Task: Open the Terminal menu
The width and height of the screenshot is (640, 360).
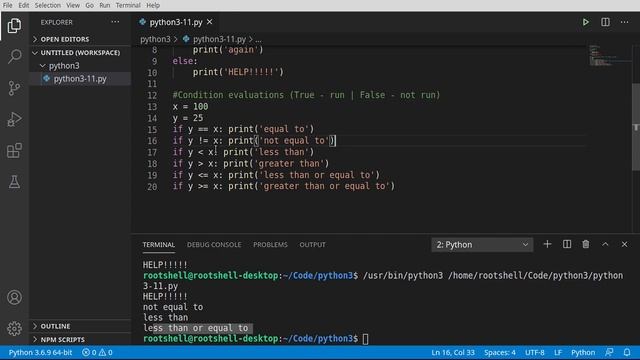Action: coord(128,5)
